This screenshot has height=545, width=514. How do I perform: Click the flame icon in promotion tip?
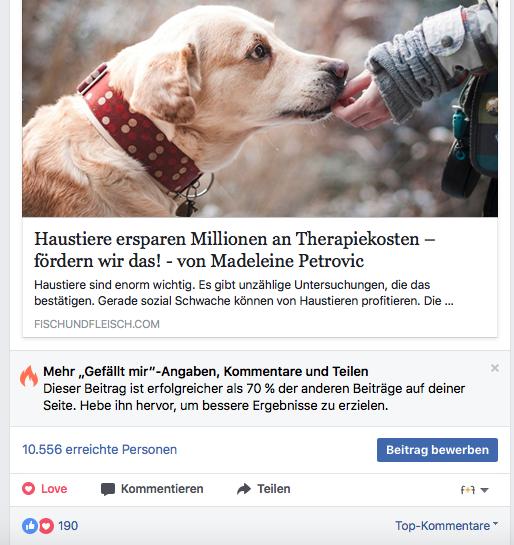tap(29, 376)
